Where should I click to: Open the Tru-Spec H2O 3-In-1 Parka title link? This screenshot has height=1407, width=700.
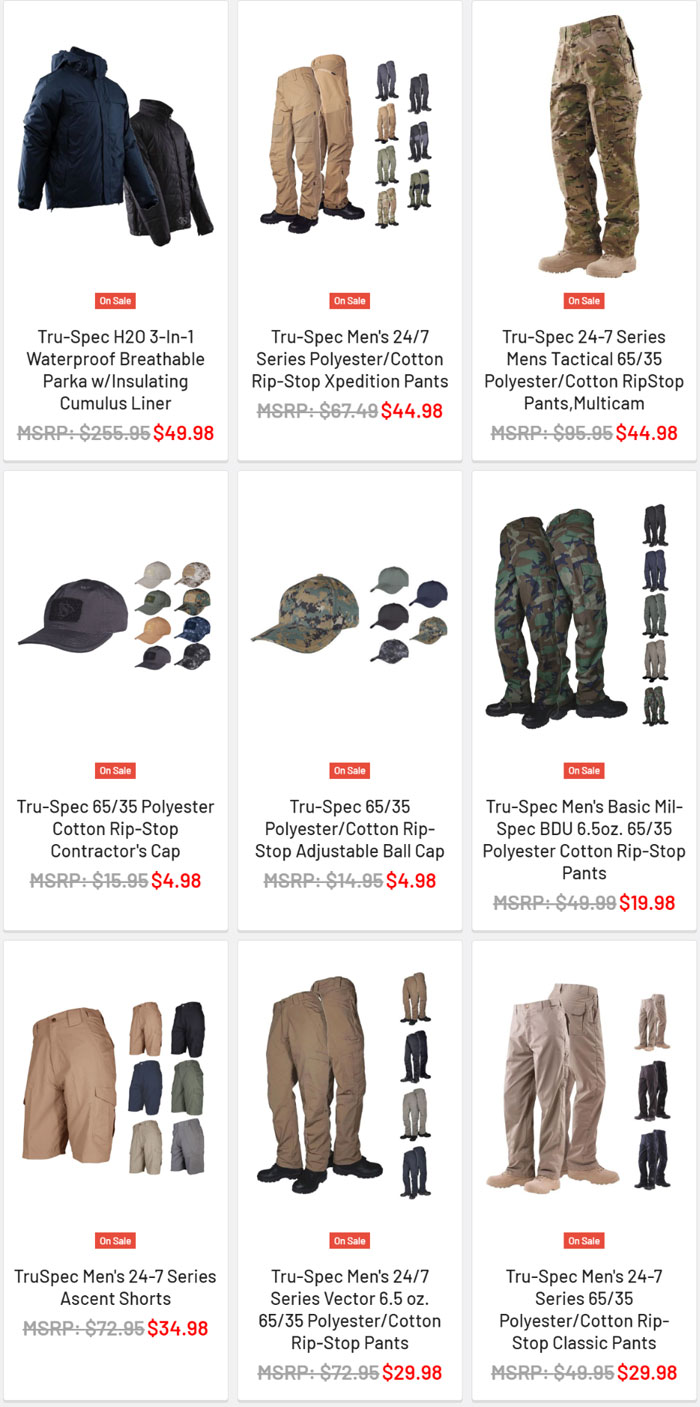(116, 370)
